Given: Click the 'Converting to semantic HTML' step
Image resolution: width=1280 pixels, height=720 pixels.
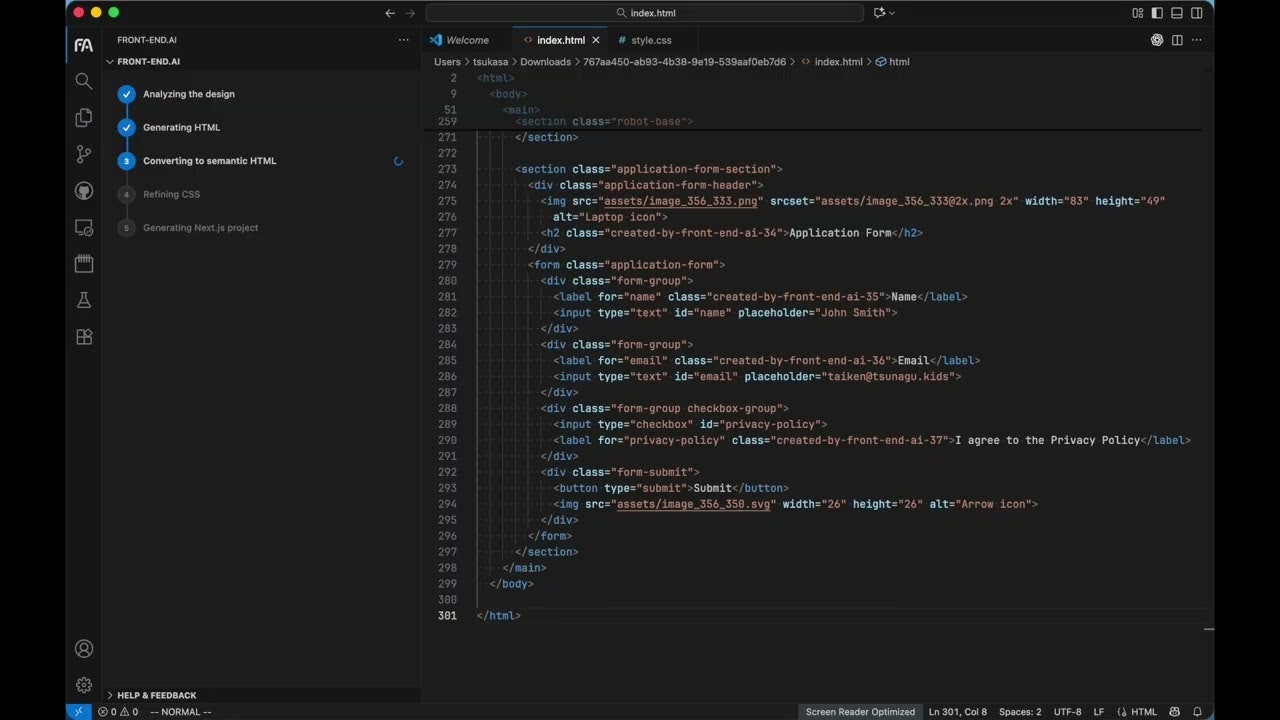Looking at the screenshot, I should coord(209,161).
